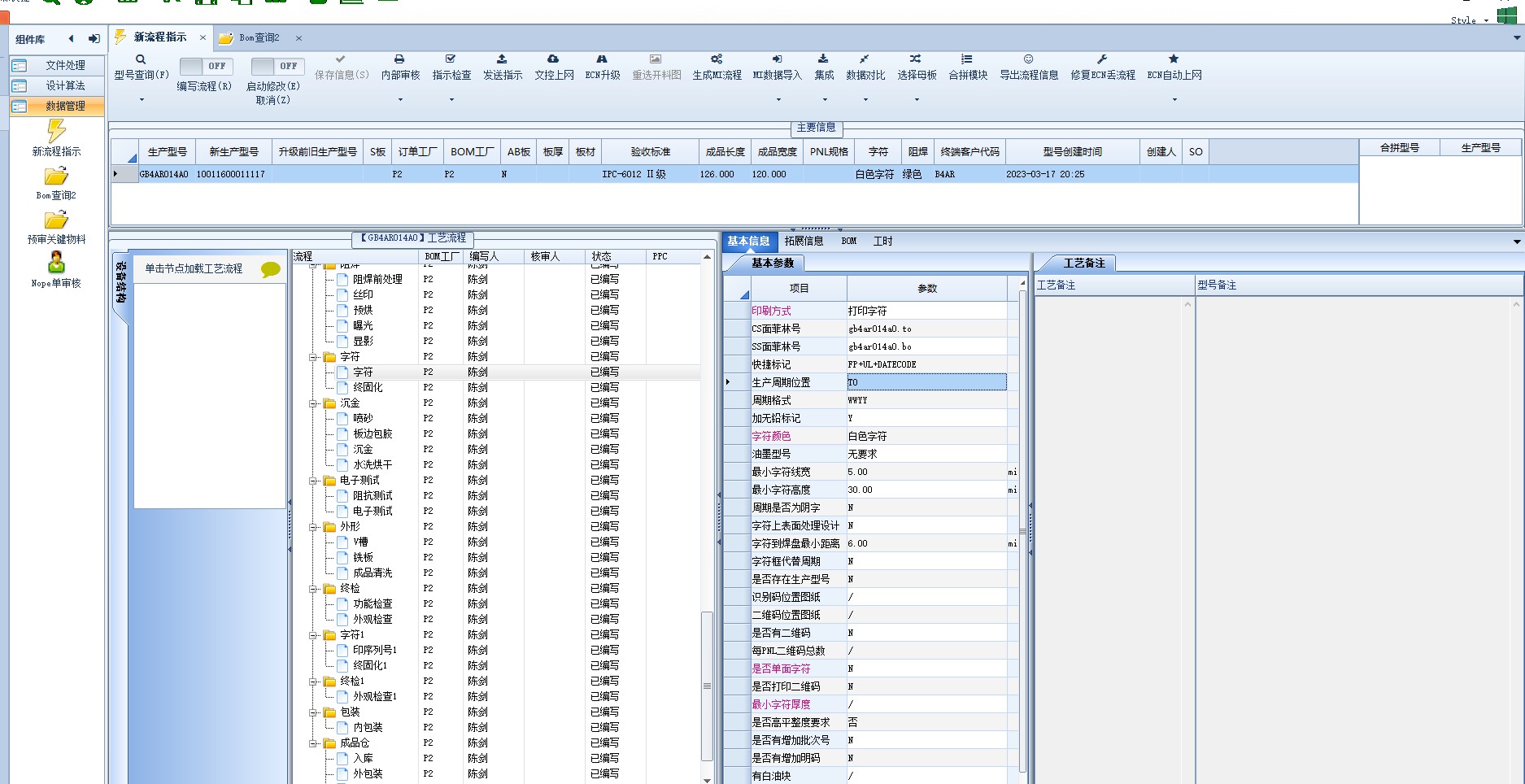1525x784 pixels.
Task: Click the 发送指示 upload icon
Action: (x=502, y=59)
